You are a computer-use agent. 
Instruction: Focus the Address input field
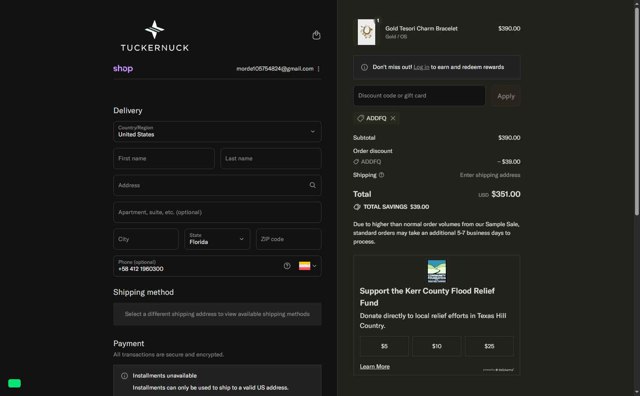pos(217,185)
